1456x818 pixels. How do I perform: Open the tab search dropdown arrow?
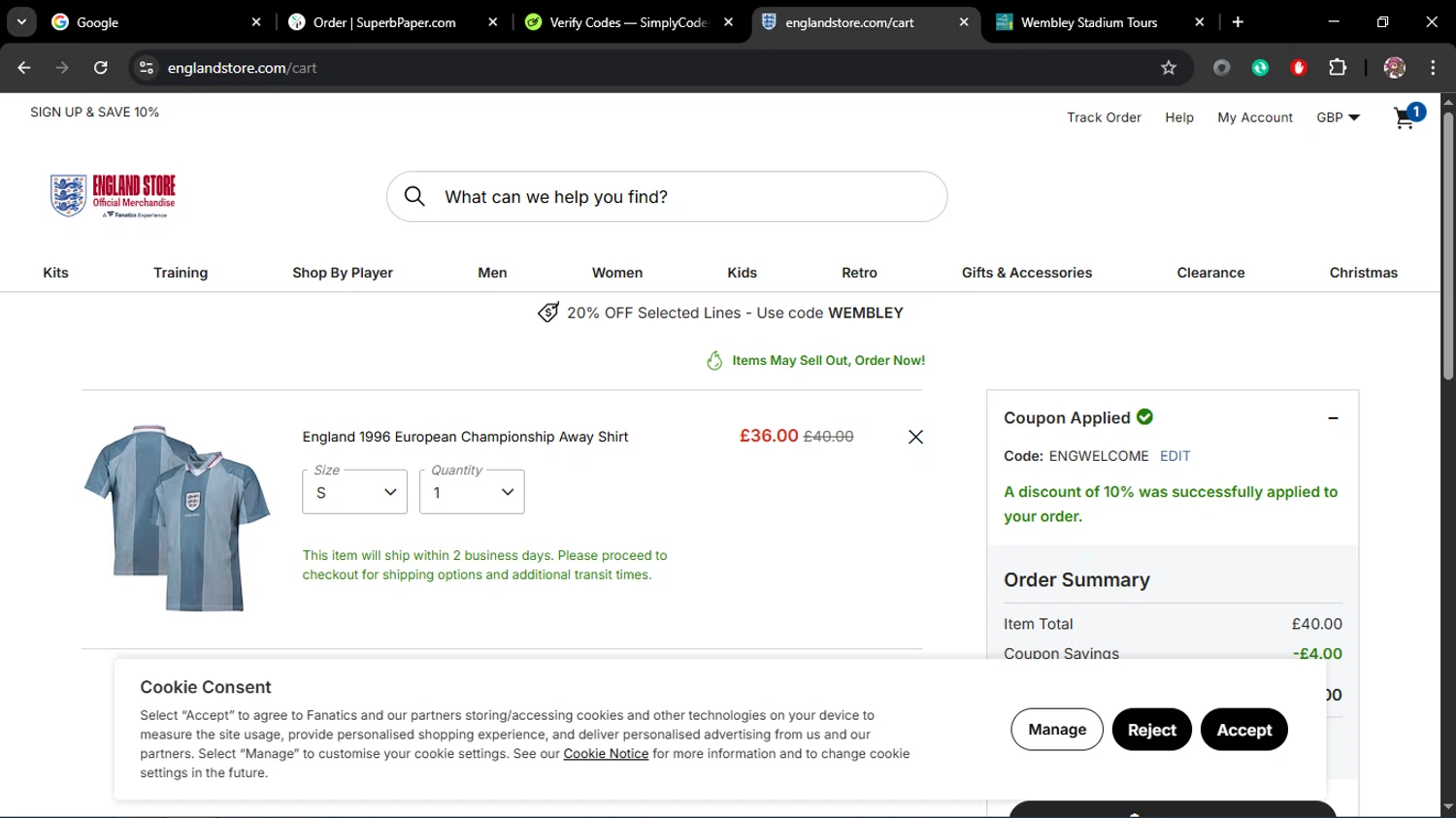21,21
